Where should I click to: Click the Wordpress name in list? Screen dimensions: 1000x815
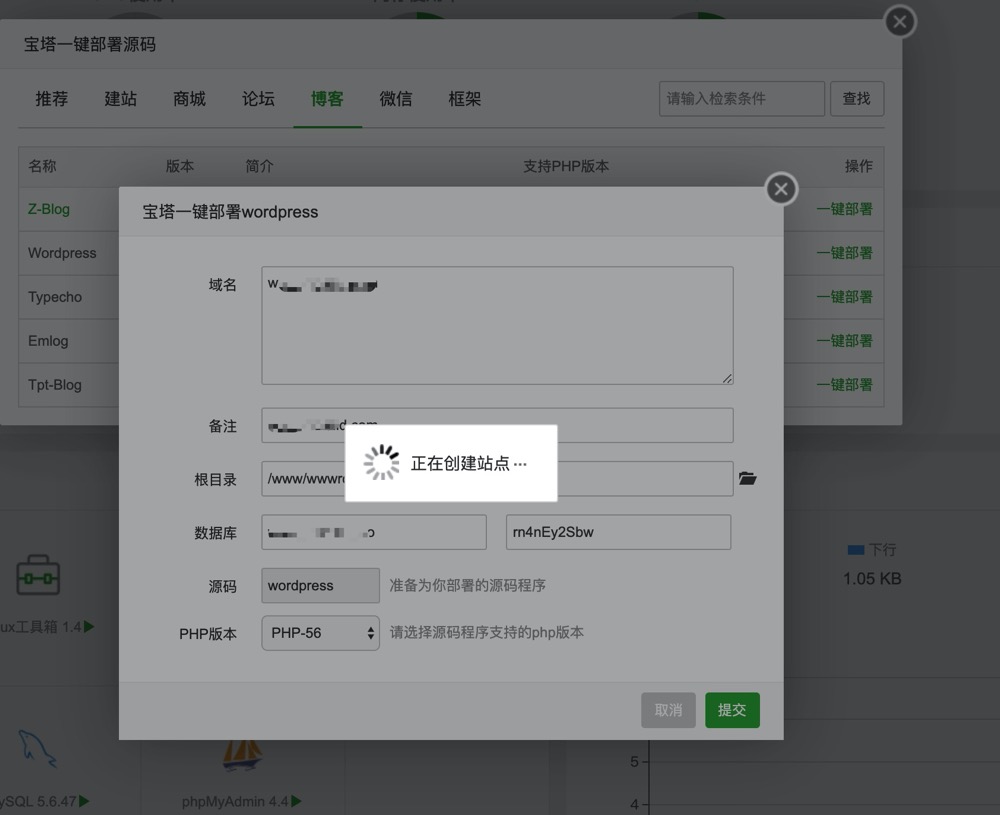point(62,253)
